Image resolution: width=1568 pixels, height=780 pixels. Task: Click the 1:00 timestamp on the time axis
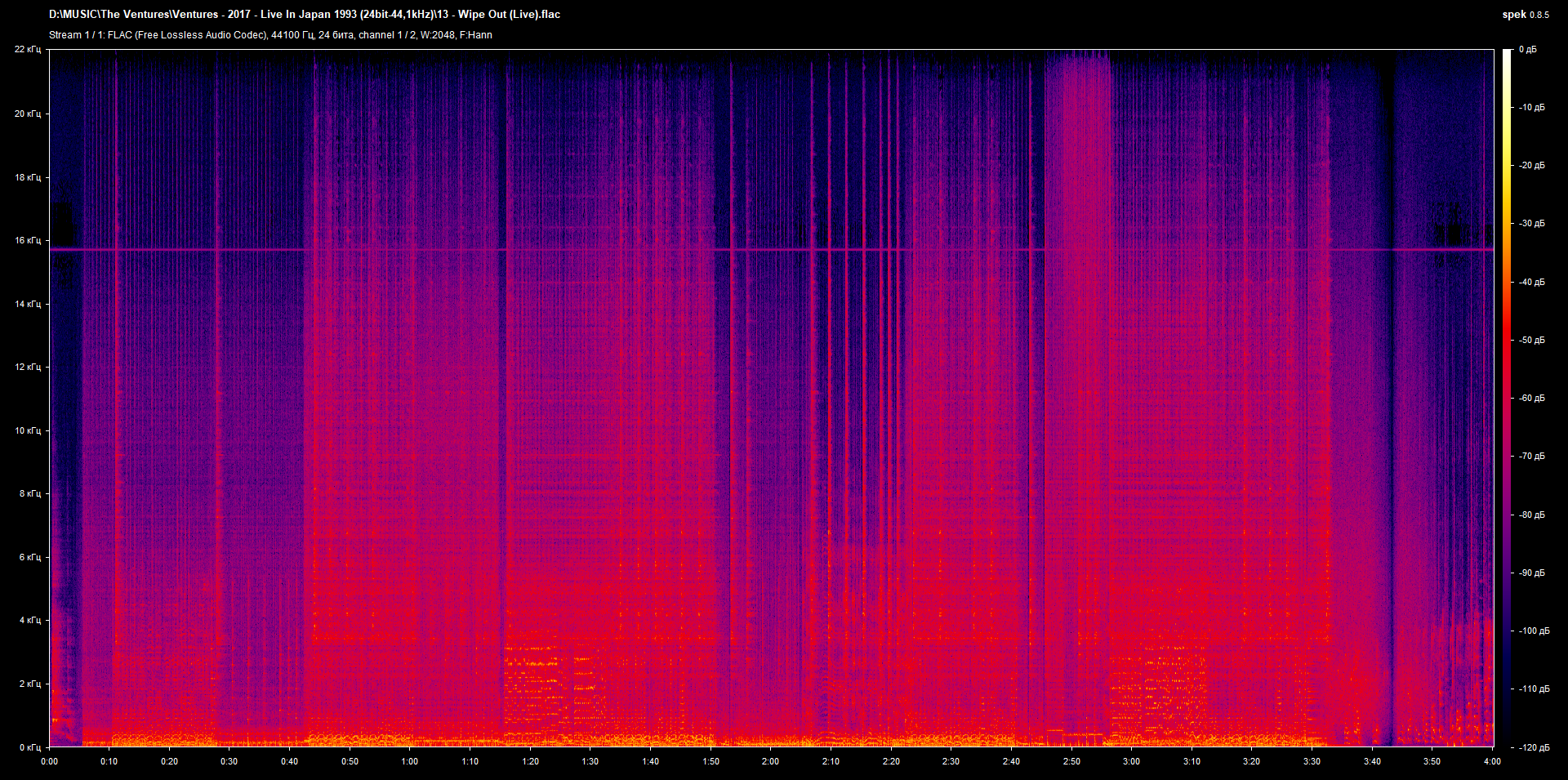[x=411, y=760]
